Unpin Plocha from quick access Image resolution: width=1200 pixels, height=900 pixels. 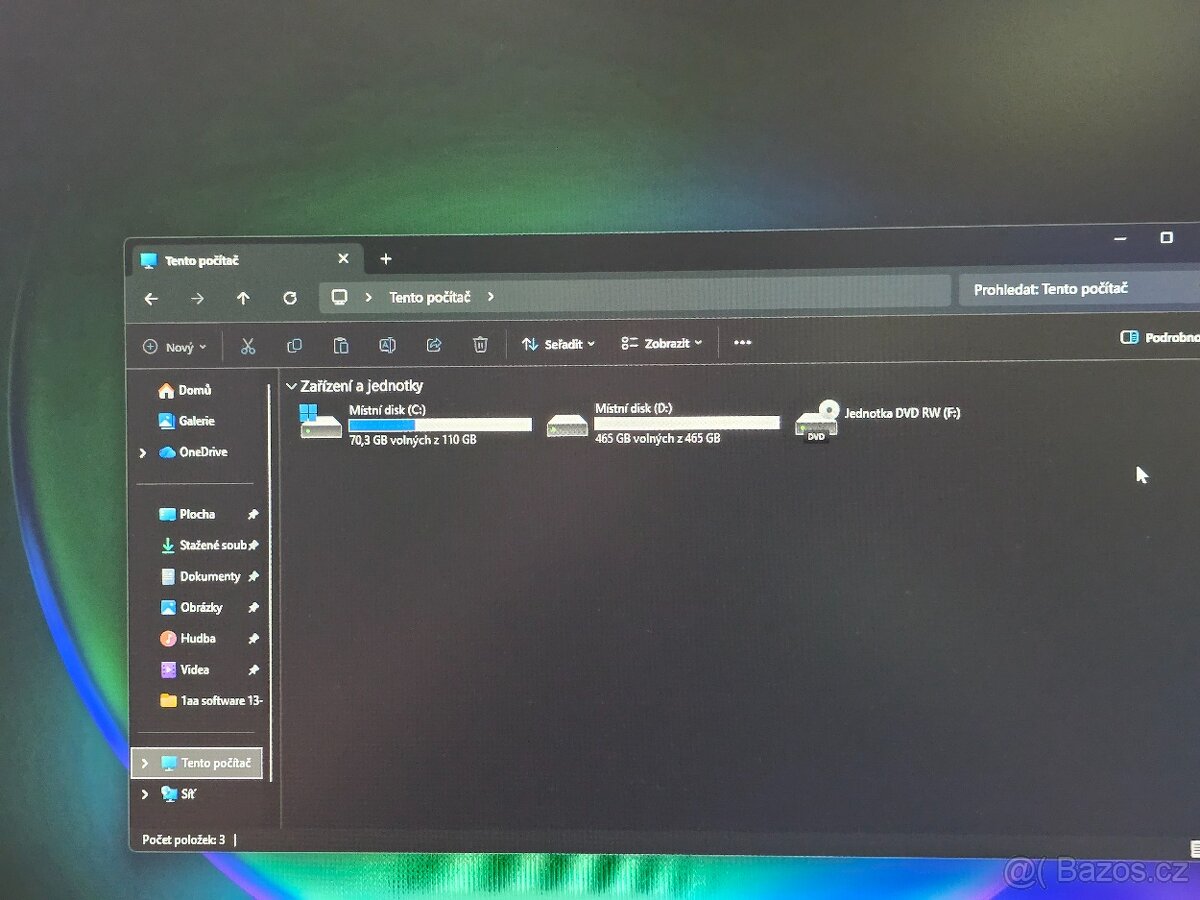pos(254,514)
